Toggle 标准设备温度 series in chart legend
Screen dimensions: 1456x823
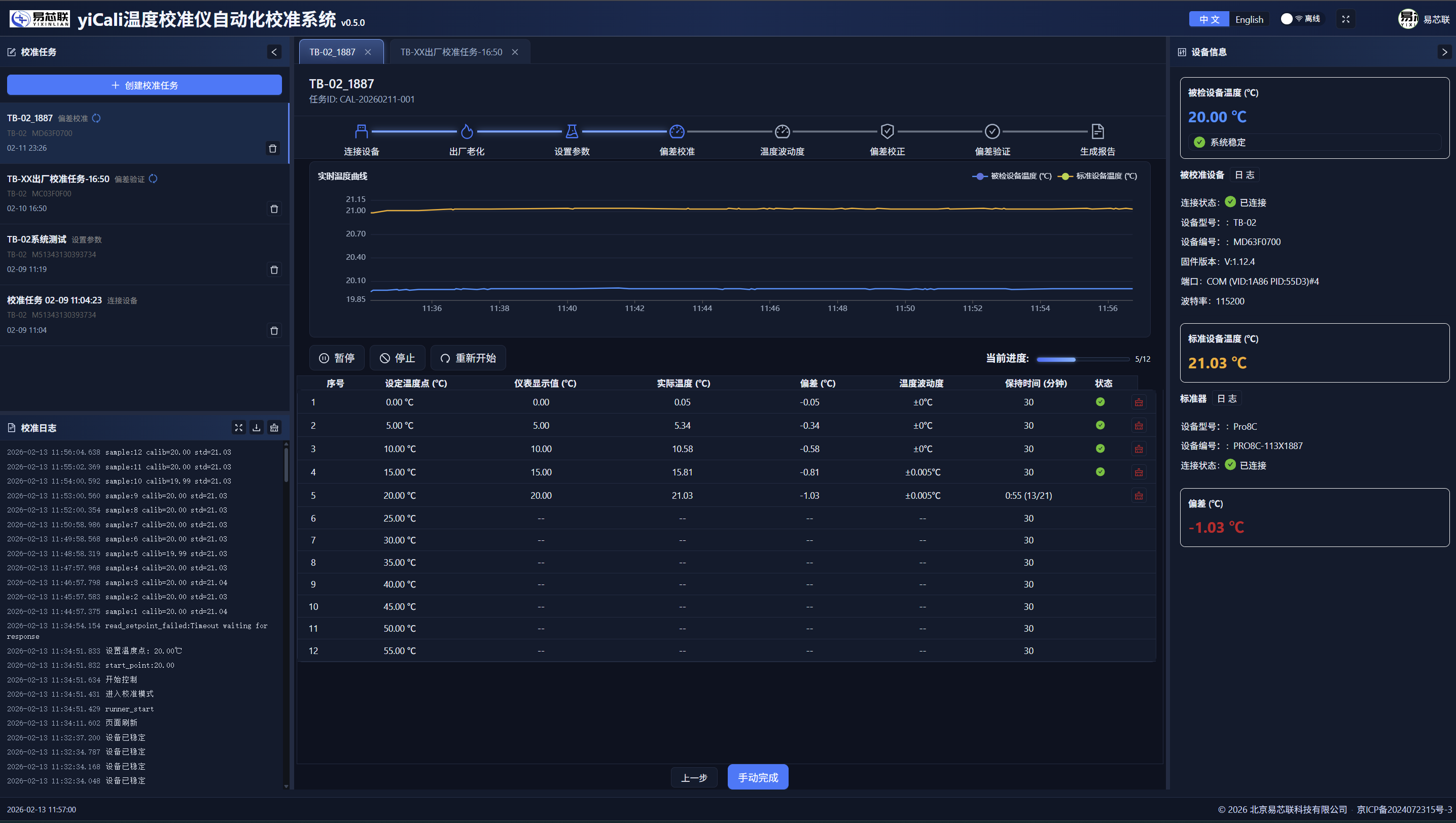point(1097,176)
